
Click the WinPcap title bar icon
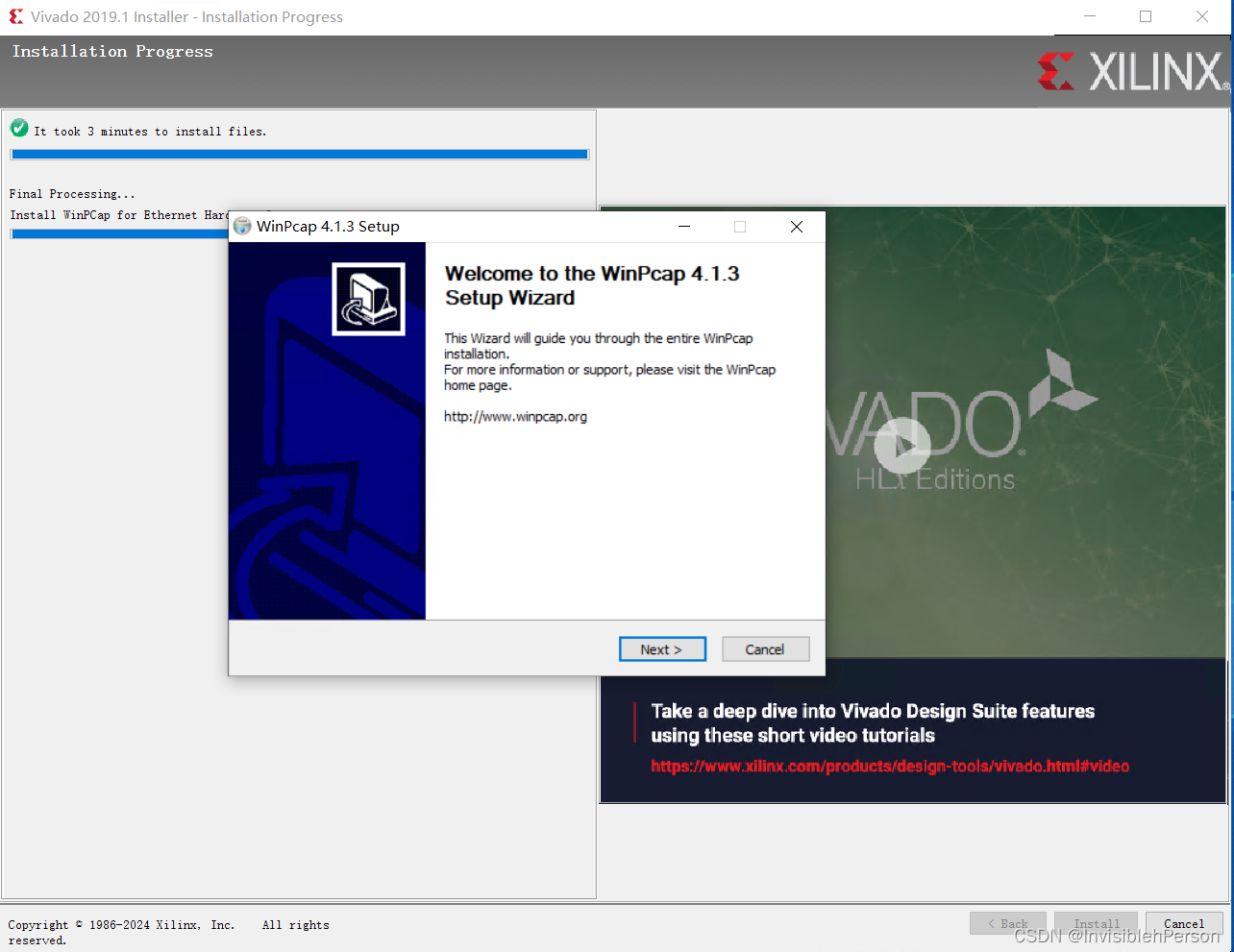(x=243, y=227)
